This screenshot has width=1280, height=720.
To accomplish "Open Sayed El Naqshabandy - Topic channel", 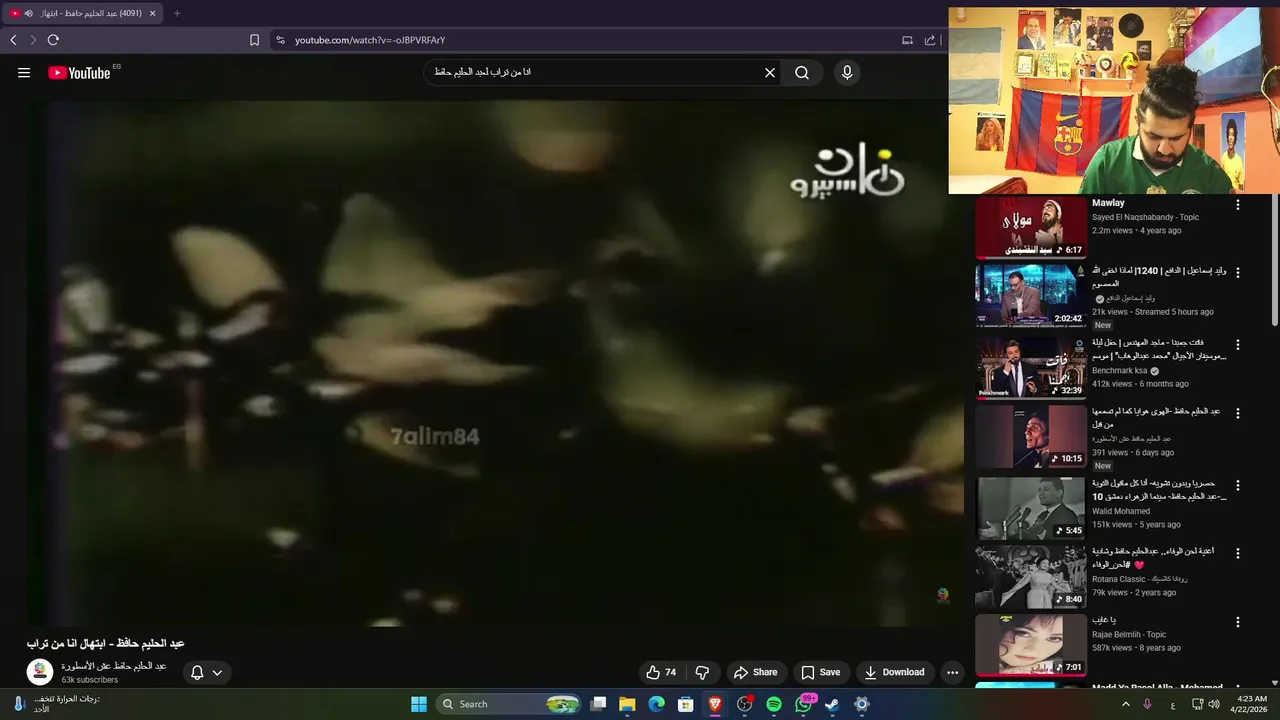I will click(x=1145, y=217).
